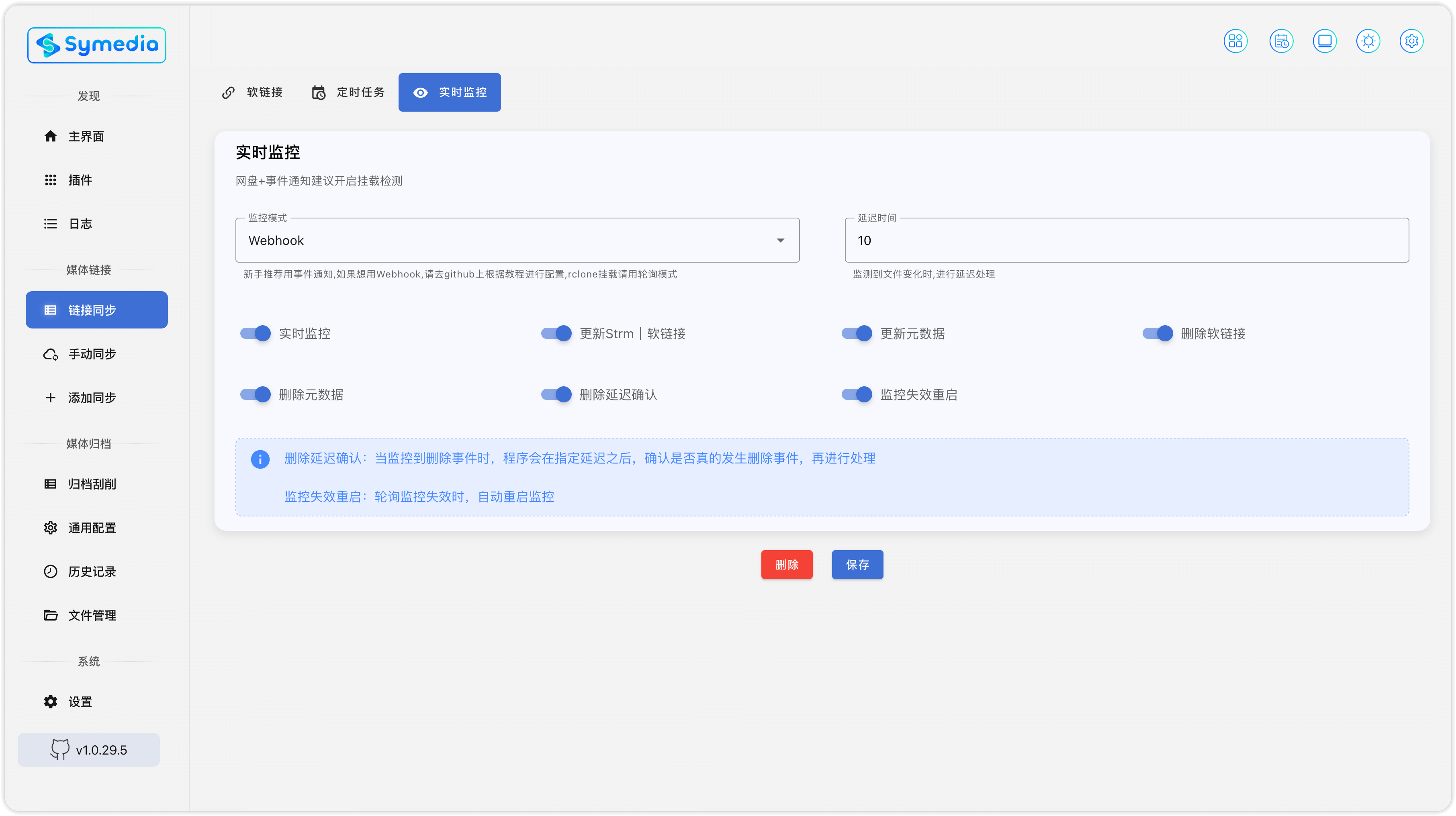
Task: Go to 添加同步 in sidebar
Action: (x=97, y=398)
